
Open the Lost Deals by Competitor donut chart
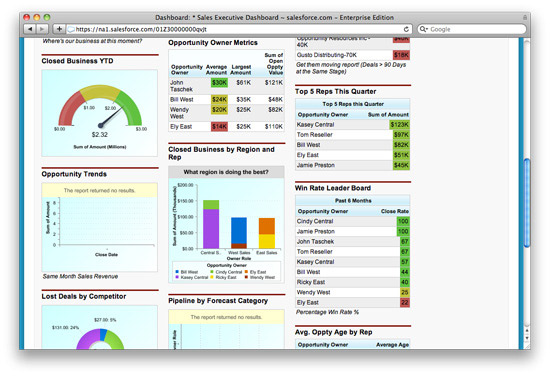click(100, 327)
